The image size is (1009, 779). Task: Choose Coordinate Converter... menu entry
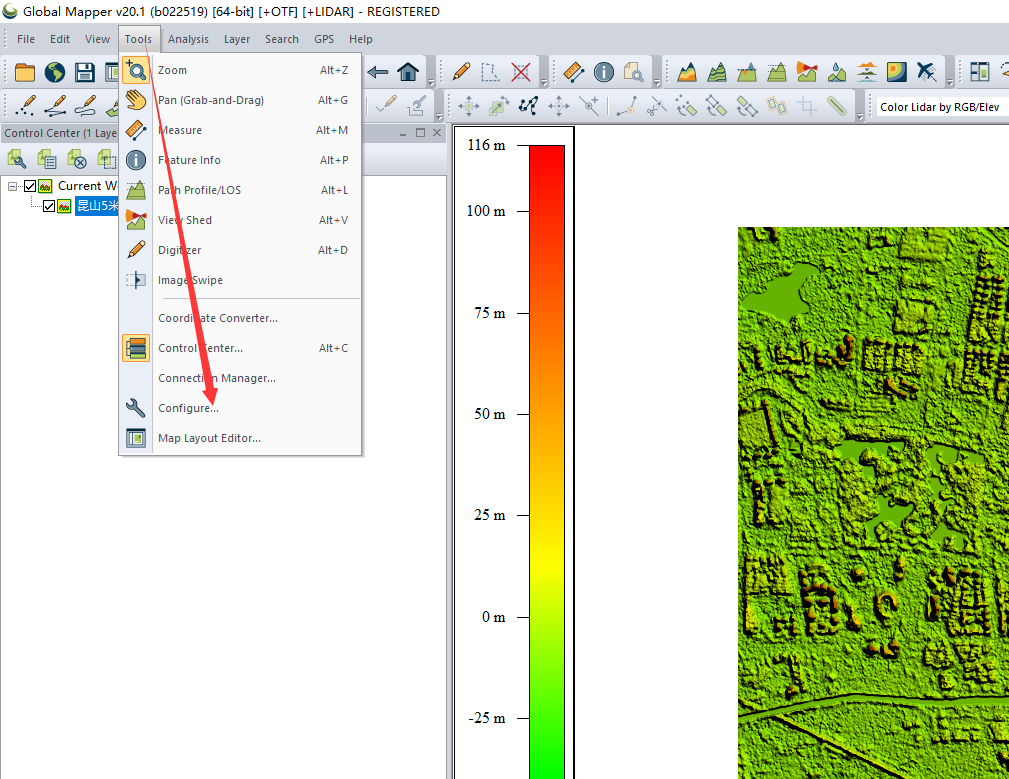pos(240,318)
